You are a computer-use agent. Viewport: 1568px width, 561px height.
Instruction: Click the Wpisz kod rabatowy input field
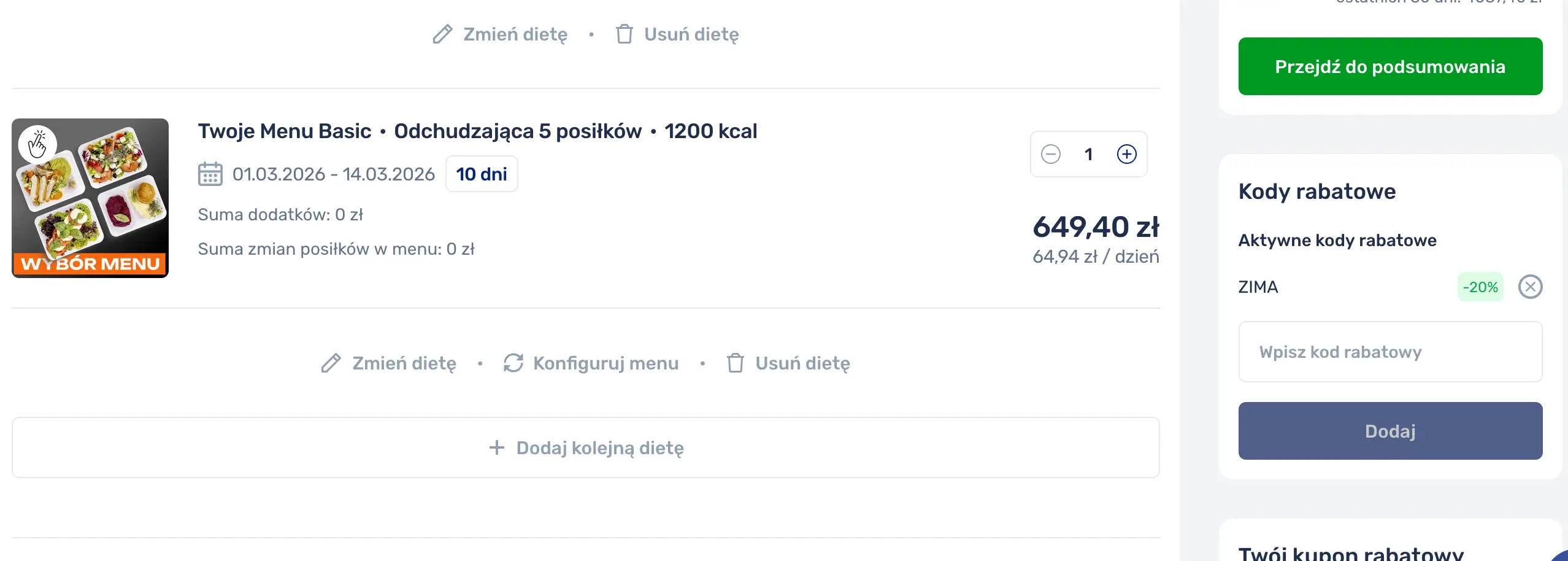pos(1389,352)
